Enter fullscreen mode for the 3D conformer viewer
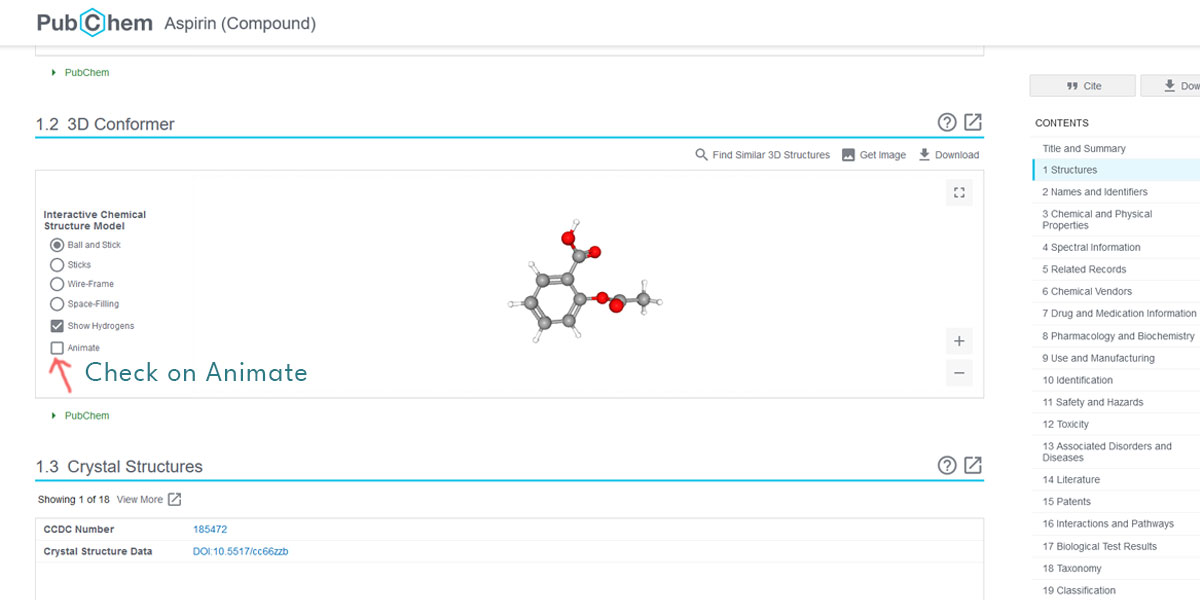Viewport: 1200px width, 600px height. 958,192
